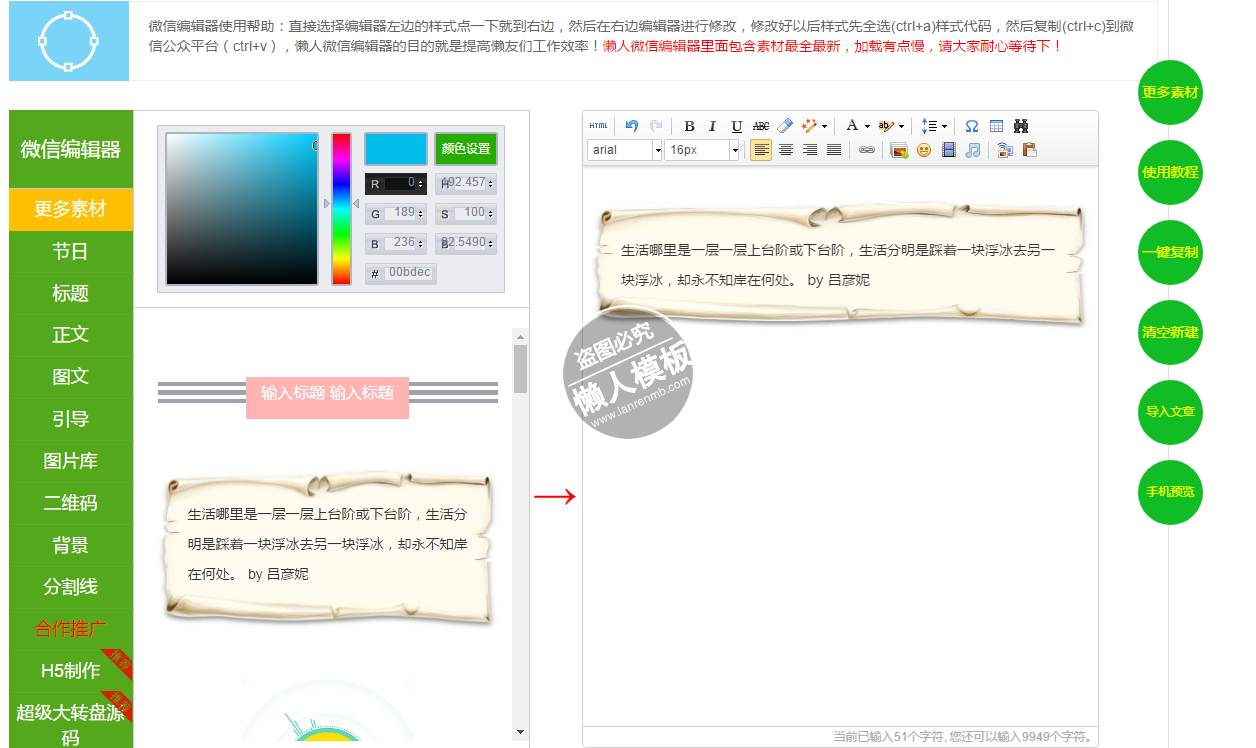Set right text alignment

coord(810,150)
